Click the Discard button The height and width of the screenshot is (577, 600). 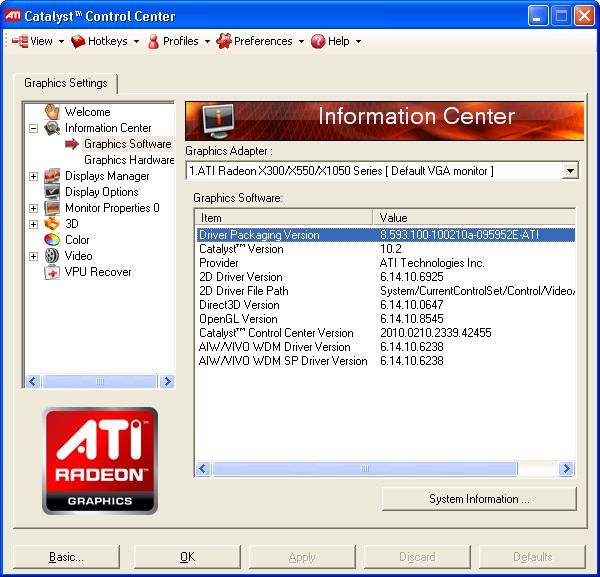click(x=417, y=557)
